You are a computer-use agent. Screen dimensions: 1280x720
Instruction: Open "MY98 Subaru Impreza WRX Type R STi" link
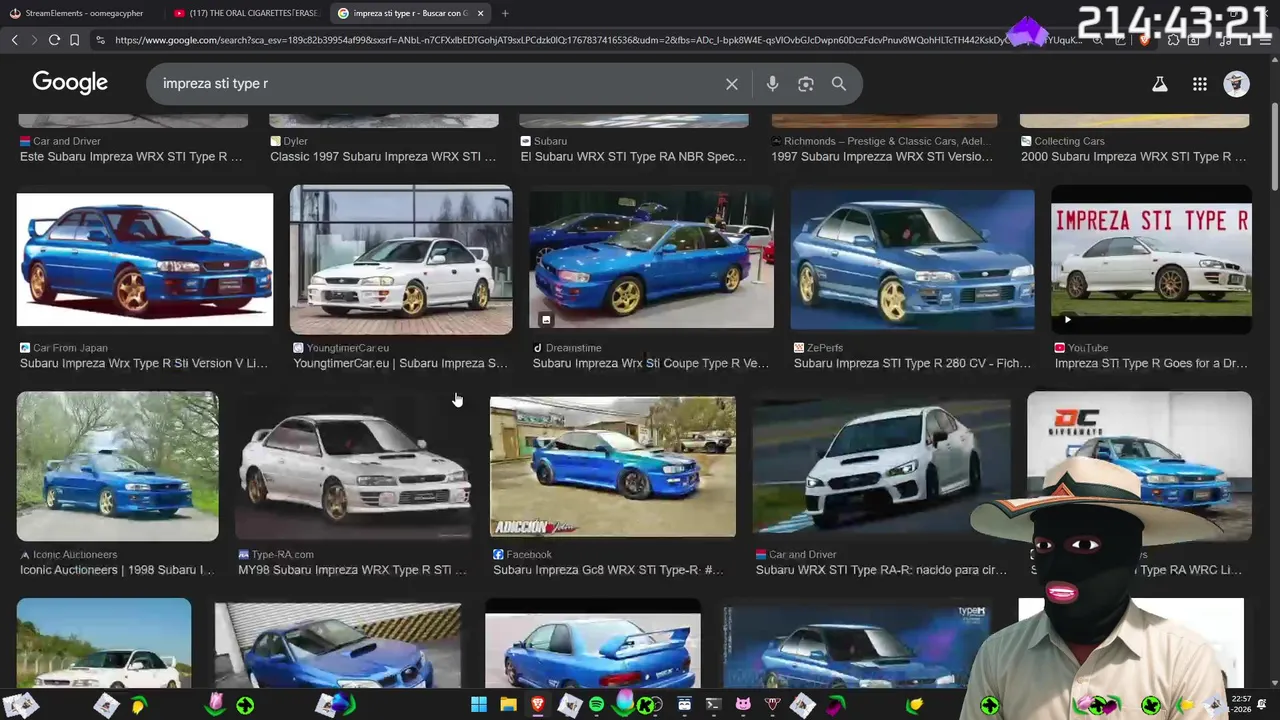tap(352, 570)
